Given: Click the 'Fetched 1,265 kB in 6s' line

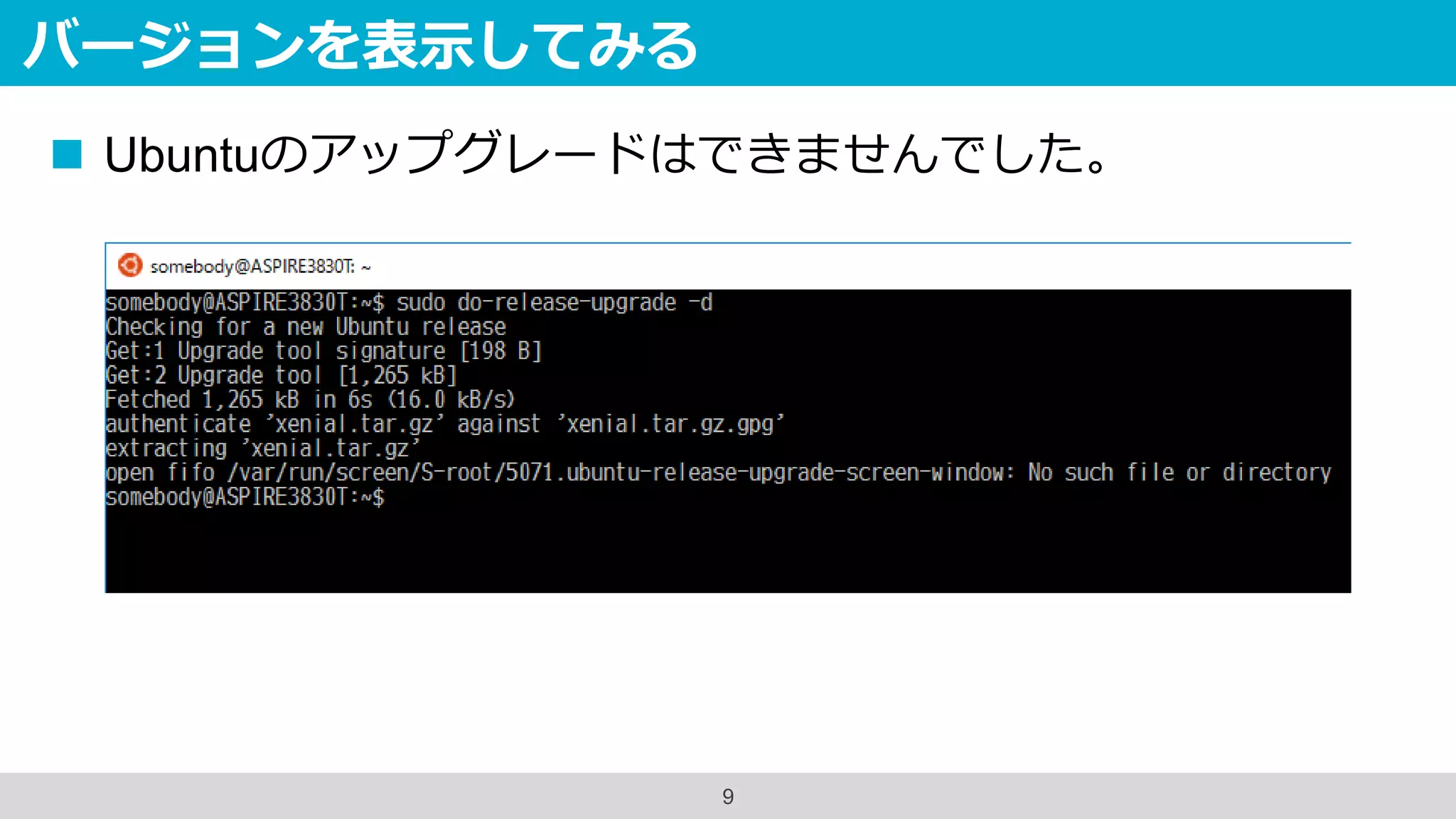Looking at the screenshot, I should [310, 400].
